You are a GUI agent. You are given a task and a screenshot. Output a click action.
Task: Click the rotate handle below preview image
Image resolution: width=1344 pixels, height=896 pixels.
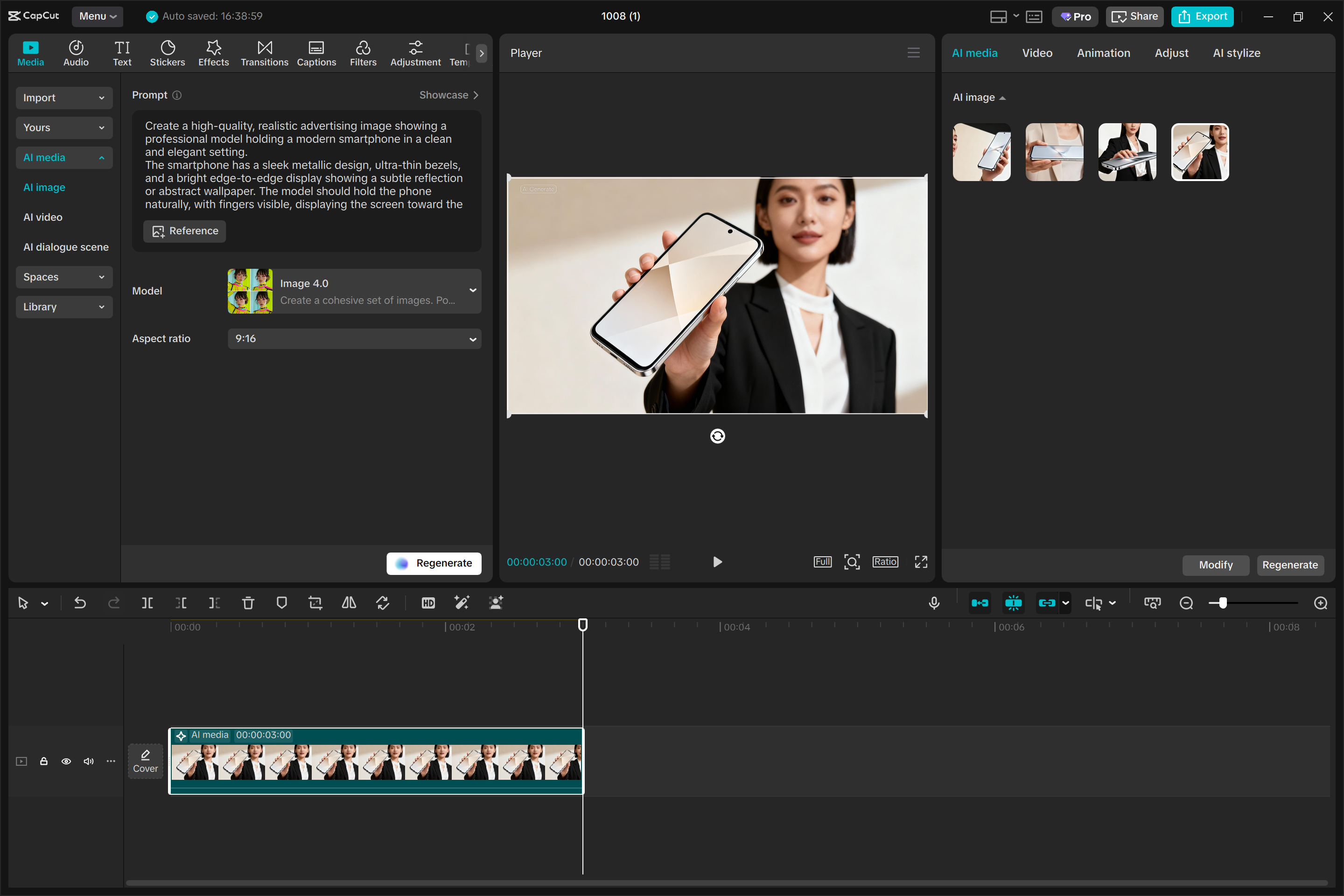tap(717, 436)
